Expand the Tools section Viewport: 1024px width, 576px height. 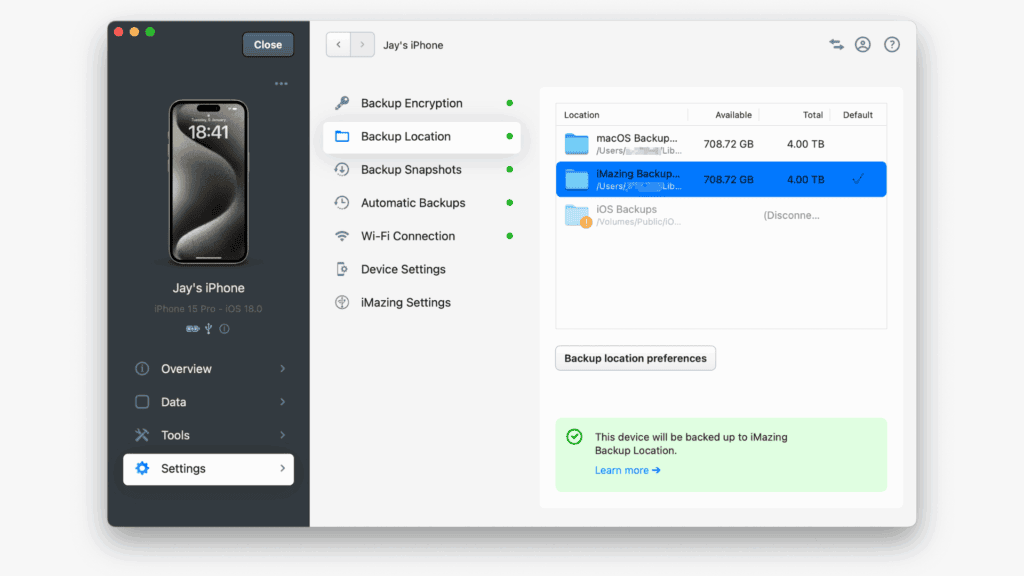(208, 435)
